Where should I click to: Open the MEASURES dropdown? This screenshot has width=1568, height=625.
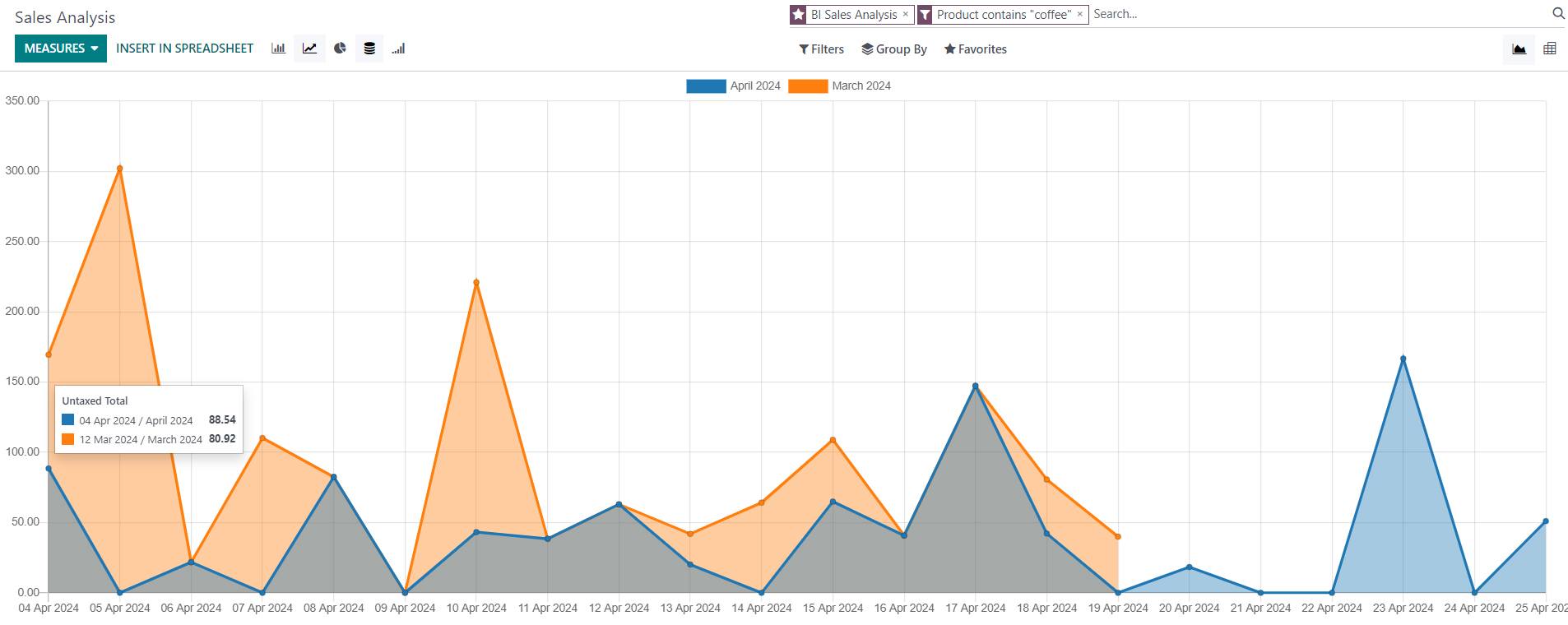tap(61, 49)
